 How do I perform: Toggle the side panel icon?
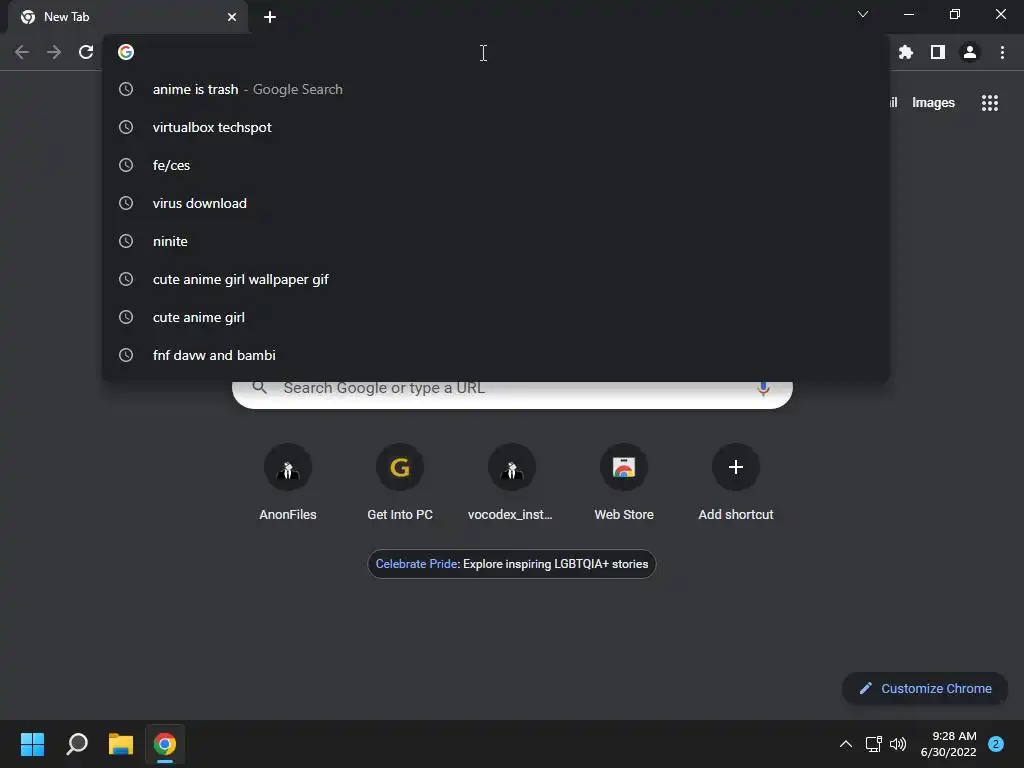tap(938, 52)
